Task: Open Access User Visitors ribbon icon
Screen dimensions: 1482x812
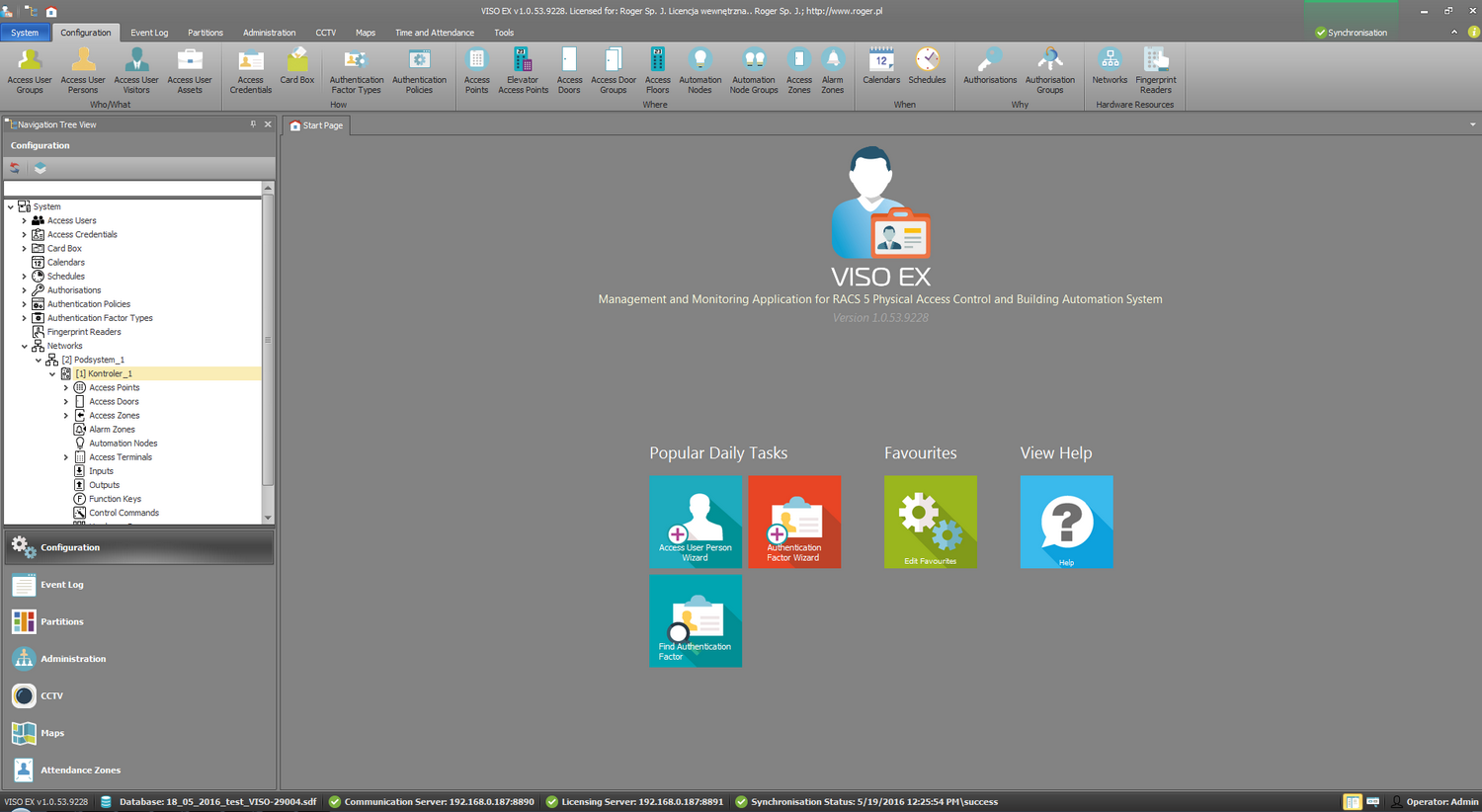Action: coord(136,71)
